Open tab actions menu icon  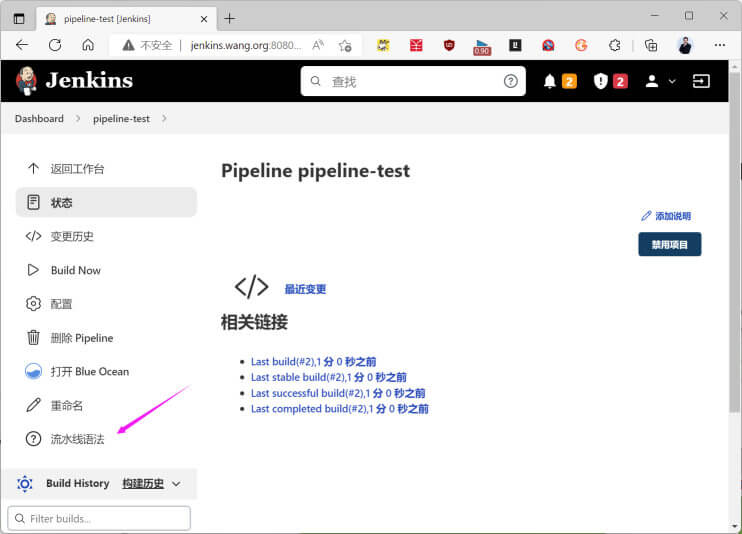[x=19, y=19]
